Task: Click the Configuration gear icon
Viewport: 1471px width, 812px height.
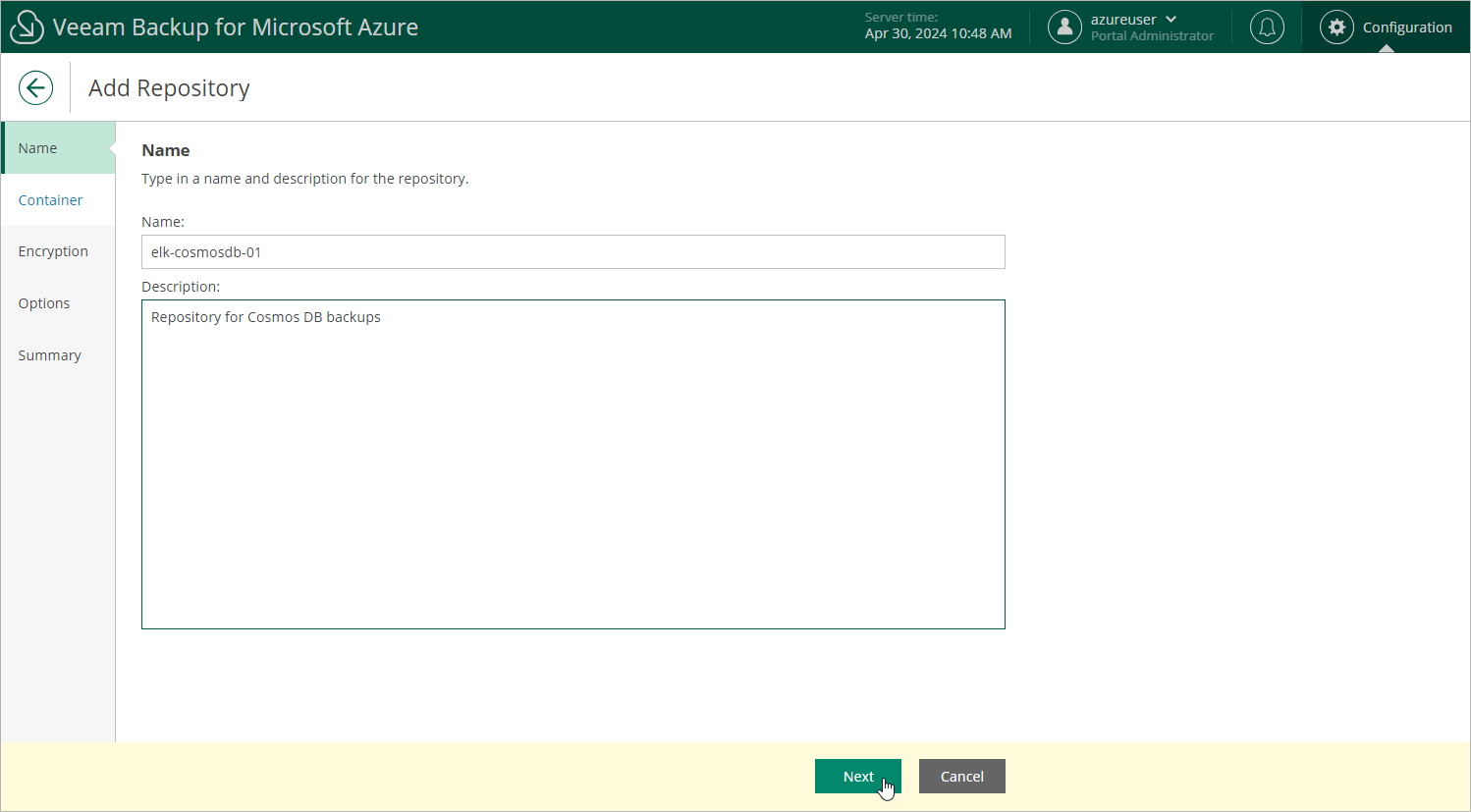Action: tap(1336, 27)
